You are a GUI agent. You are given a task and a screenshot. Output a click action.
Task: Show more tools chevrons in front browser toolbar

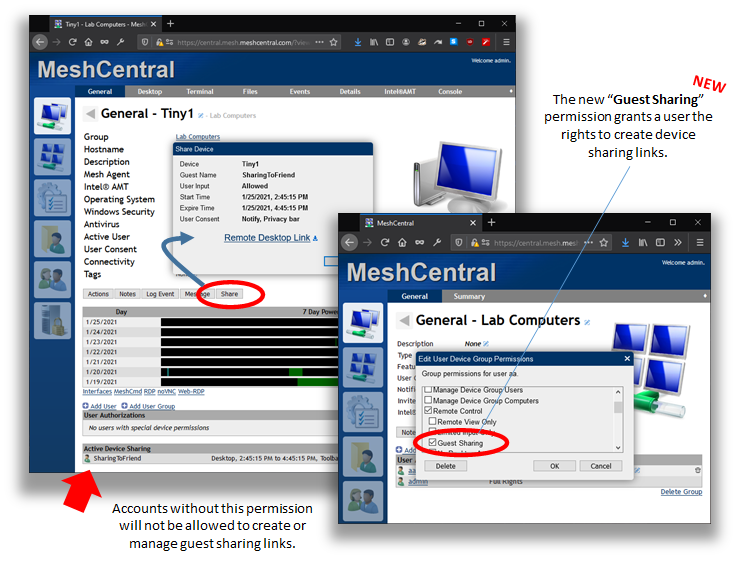(678, 243)
